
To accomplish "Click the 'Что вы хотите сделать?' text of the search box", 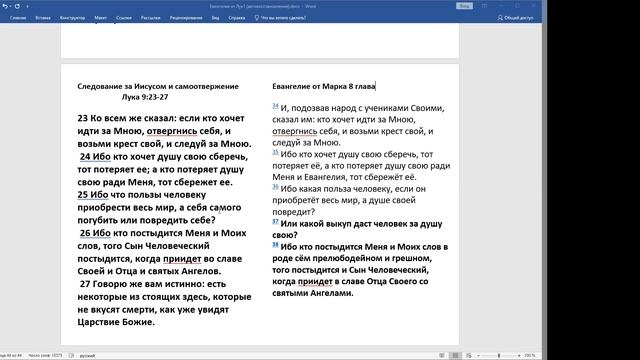I will 283,18.
